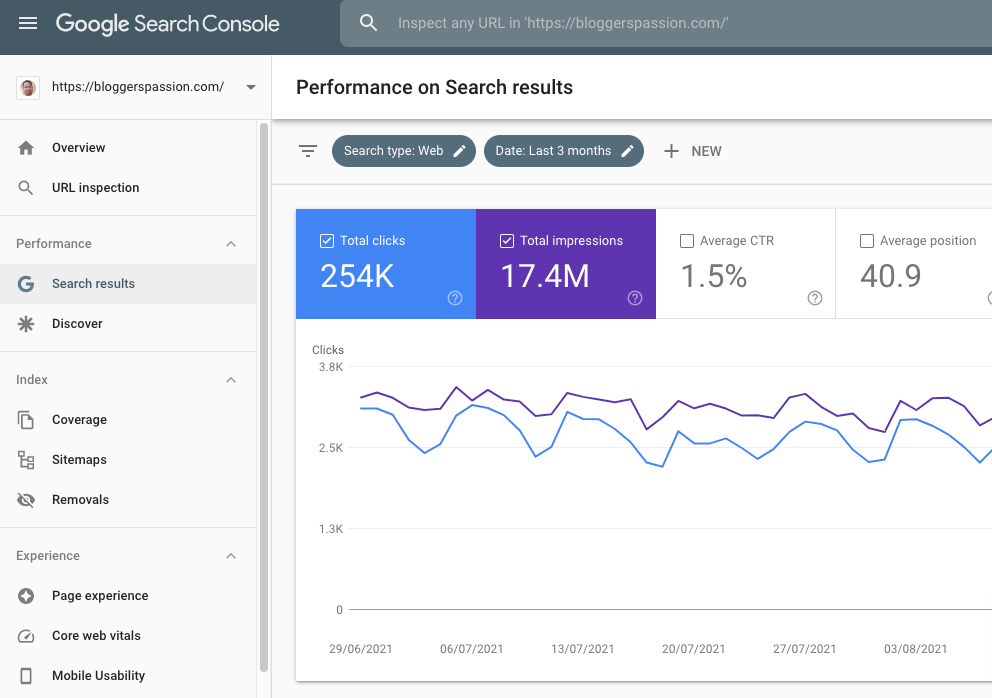Open the Sitemaps page

click(128, 460)
